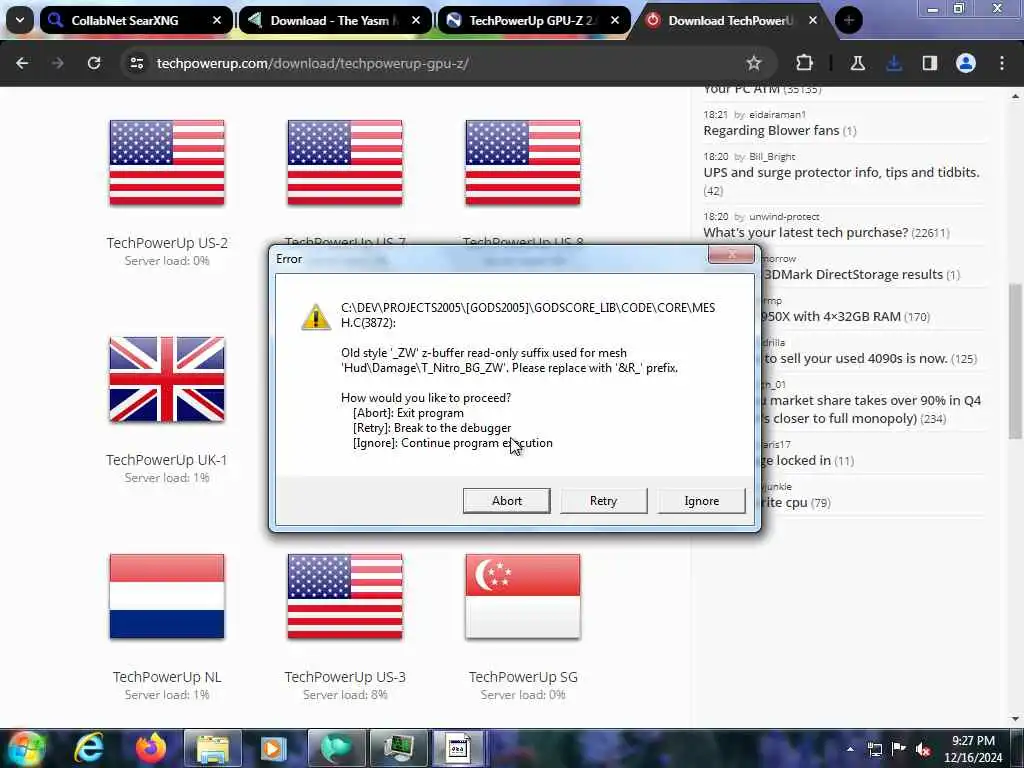The image size is (1024, 768).
Task: Open the Windows Start menu
Action: pyautogui.click(x=25, y=748)
